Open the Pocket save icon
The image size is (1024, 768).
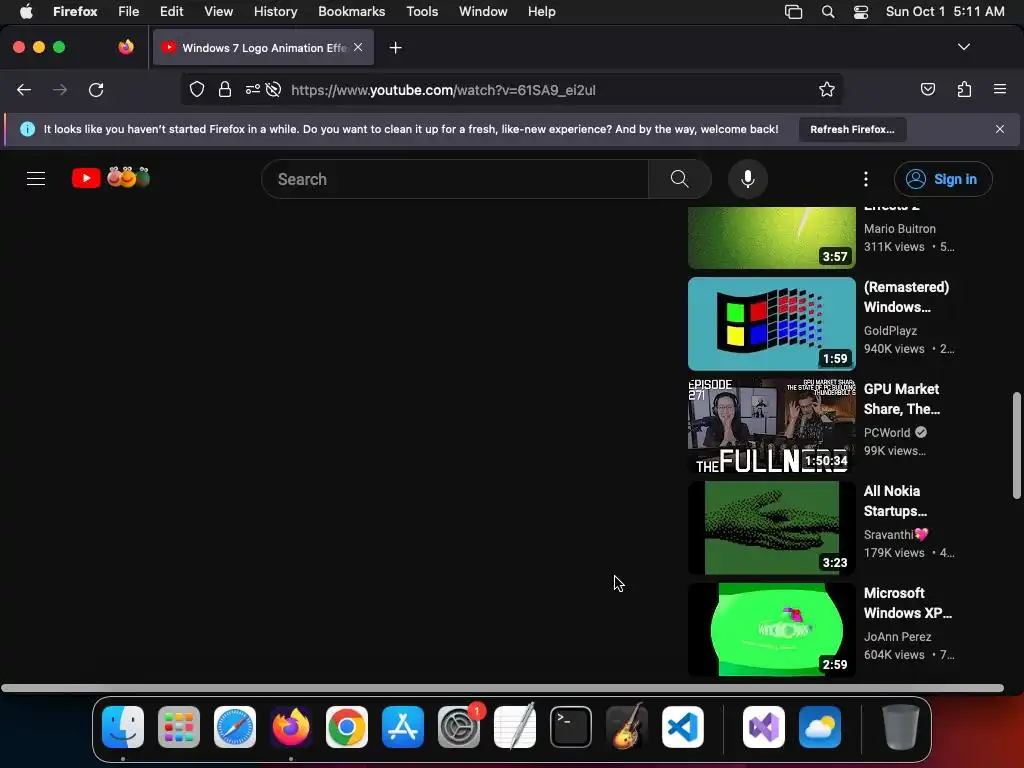click(927, 89)
